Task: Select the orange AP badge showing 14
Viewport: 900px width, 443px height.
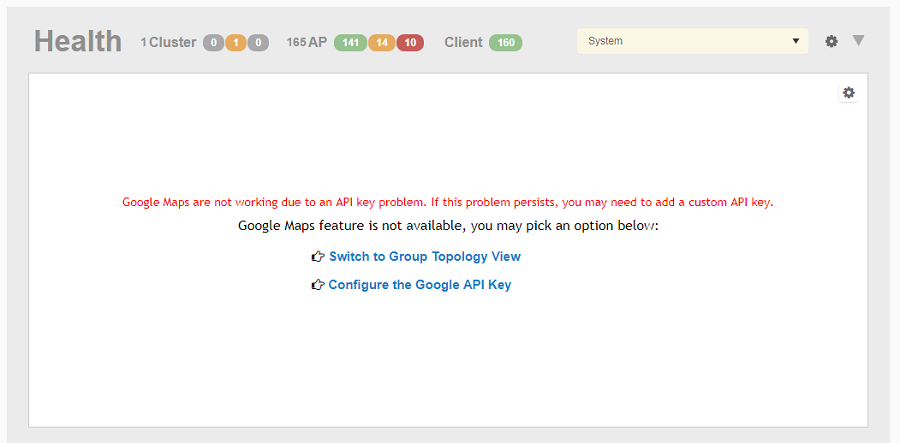Action: point(382,43)
